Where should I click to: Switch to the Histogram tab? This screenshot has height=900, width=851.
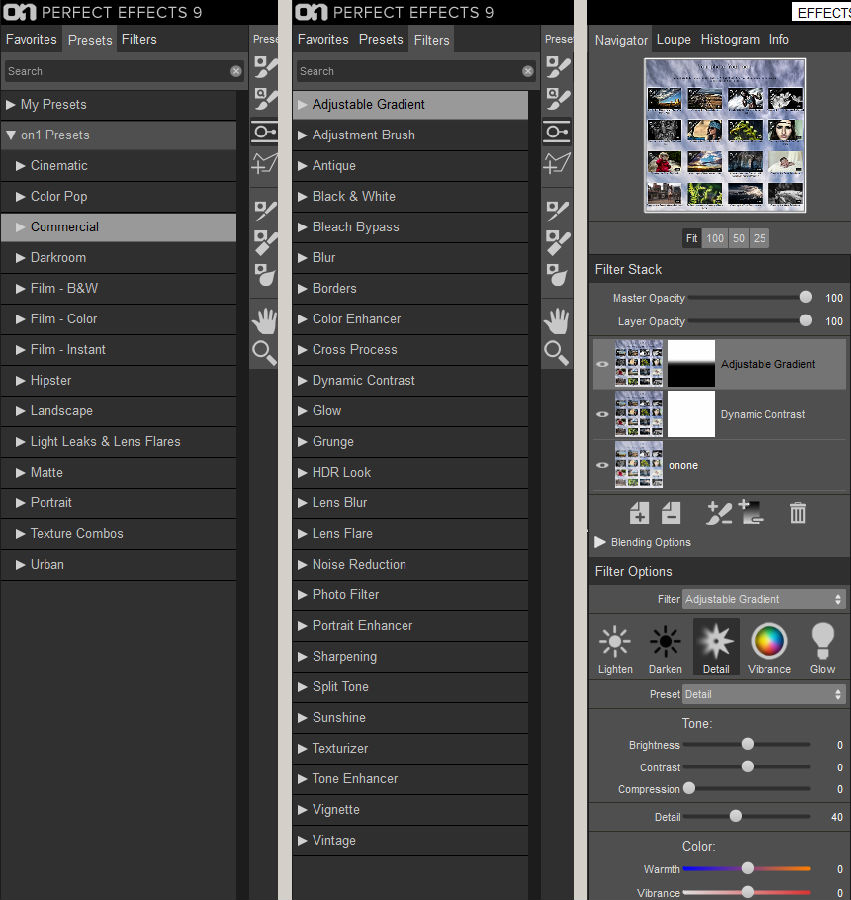pyautogui.click(x=730, y=40)
